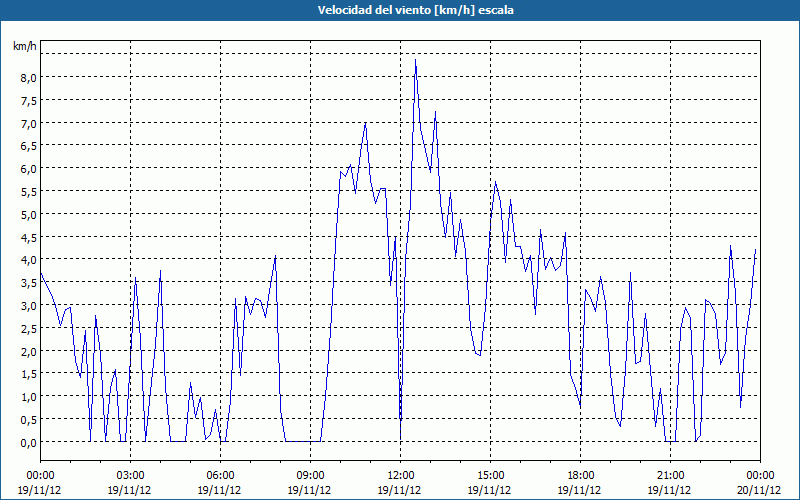Screen dimensions: 800x500
Task: Click the '09:00' time label
Action: [310, 476]
